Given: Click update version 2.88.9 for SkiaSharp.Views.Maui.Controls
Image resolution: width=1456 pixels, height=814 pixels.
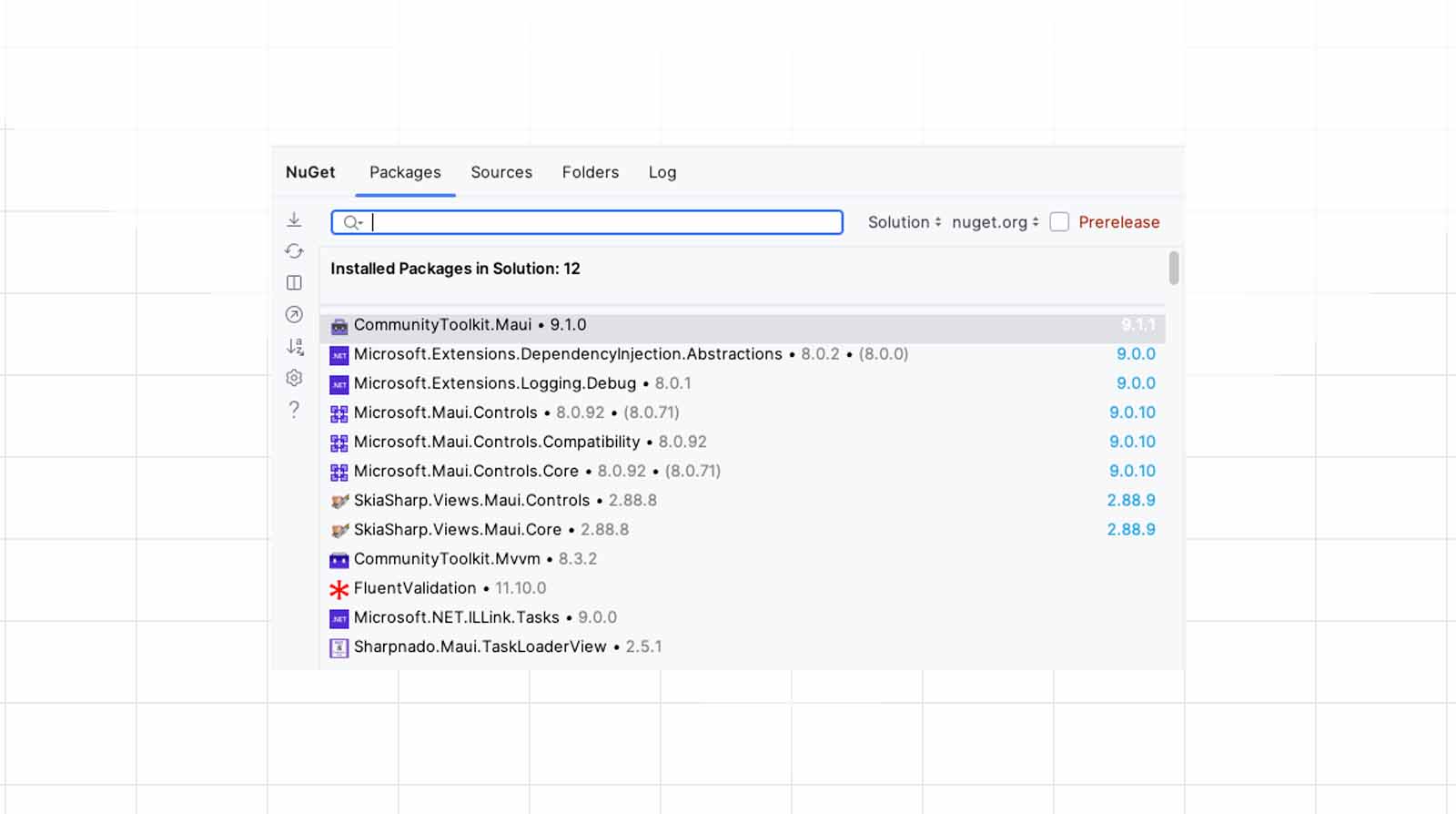Looking at the screenshot, I should [1131, 500].
